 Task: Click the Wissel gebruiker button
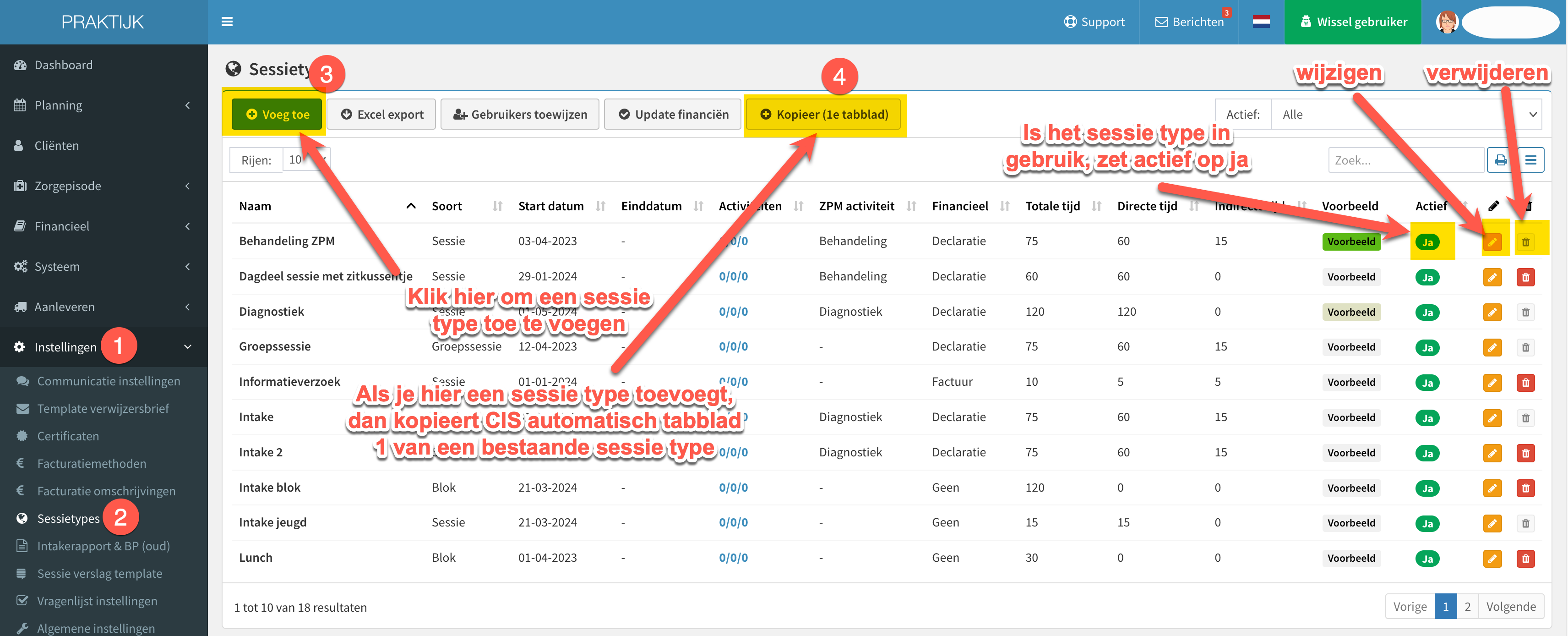[x=1352, y=22]
